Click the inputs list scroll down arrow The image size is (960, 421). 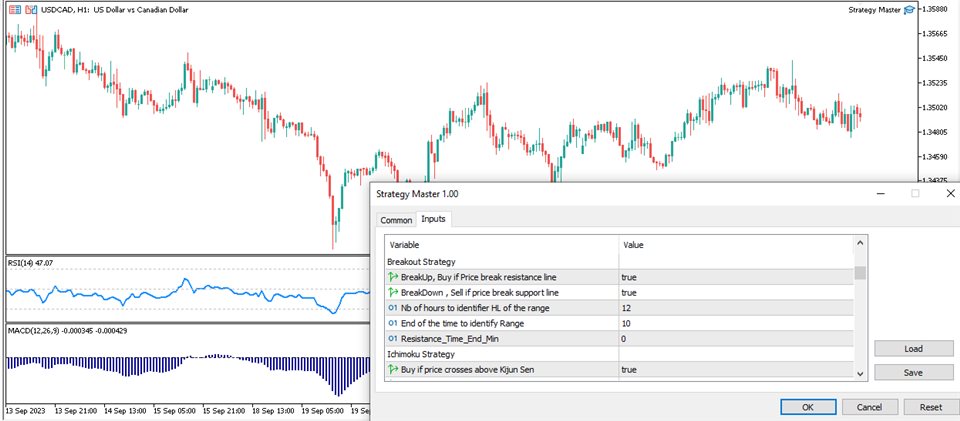click(860, 373)
